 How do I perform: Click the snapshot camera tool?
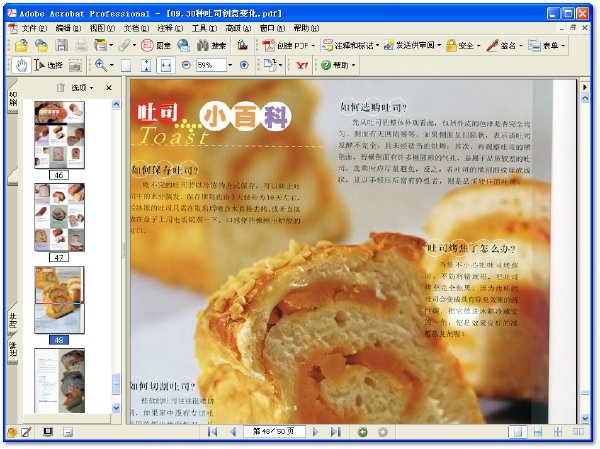click(75, 66)
